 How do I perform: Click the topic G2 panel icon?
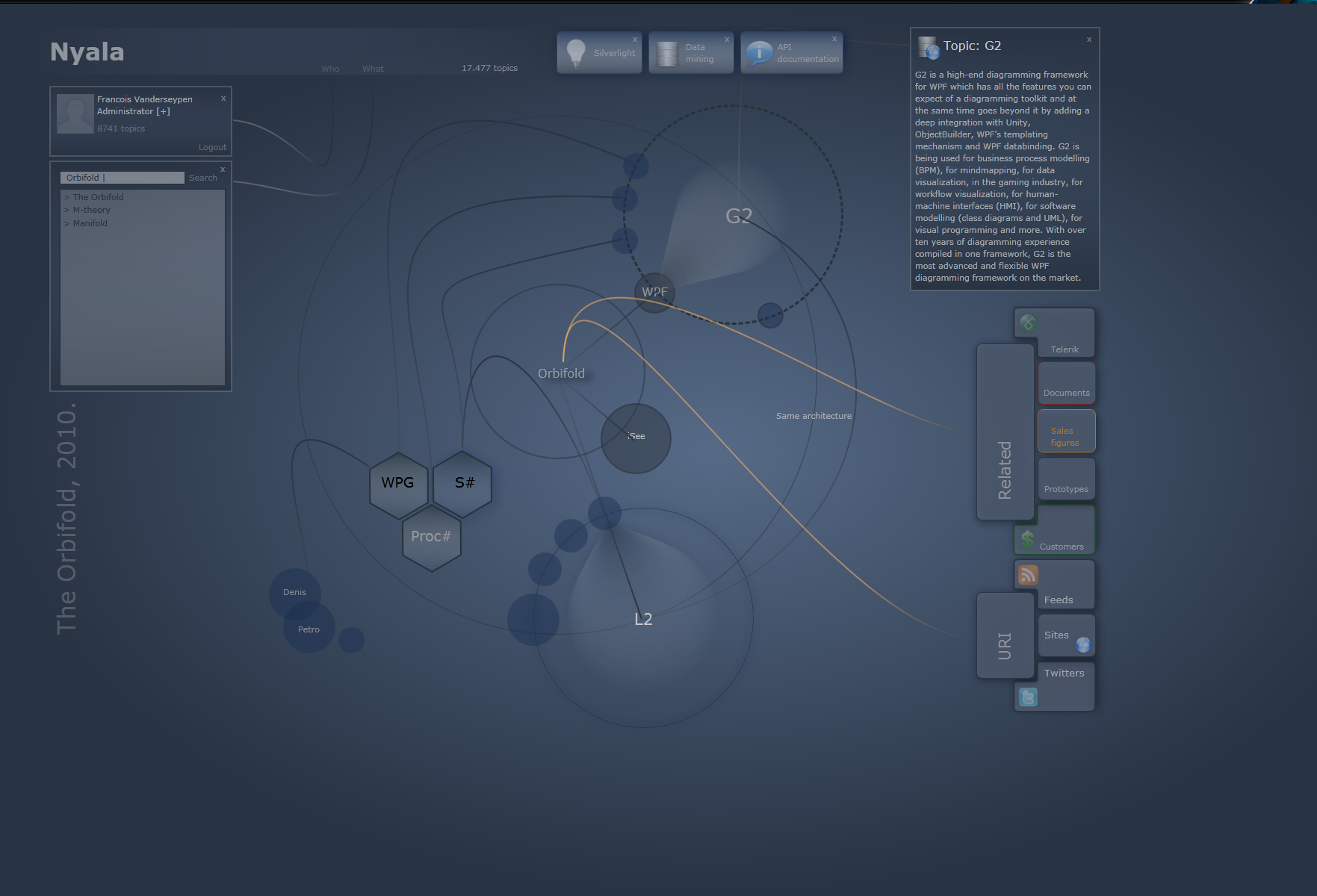tap(929, 47)
